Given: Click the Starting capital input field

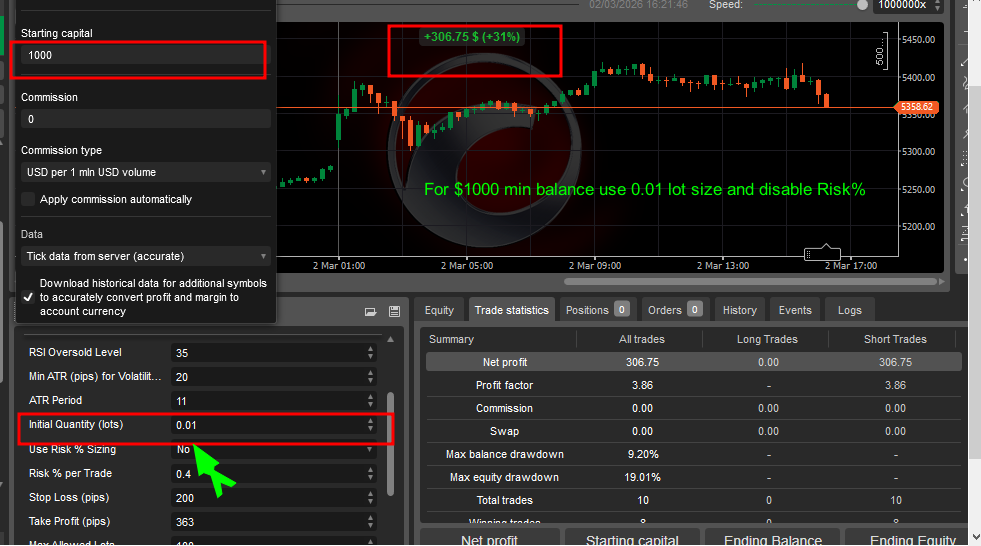Looking at the screenshot, I should coord(146,55).
